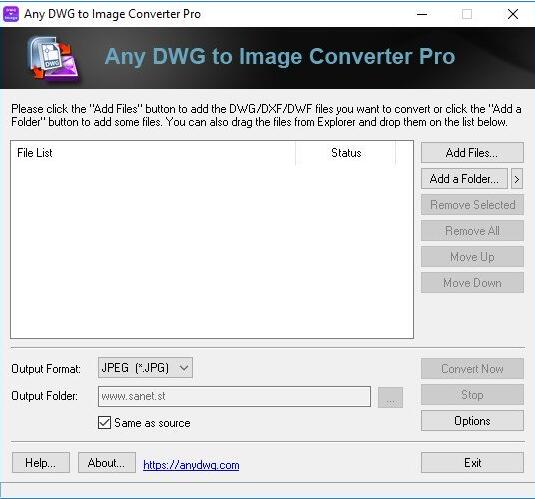535x499 pixels.
Task: Click the Exit button
Action: [x=472, y=463]
